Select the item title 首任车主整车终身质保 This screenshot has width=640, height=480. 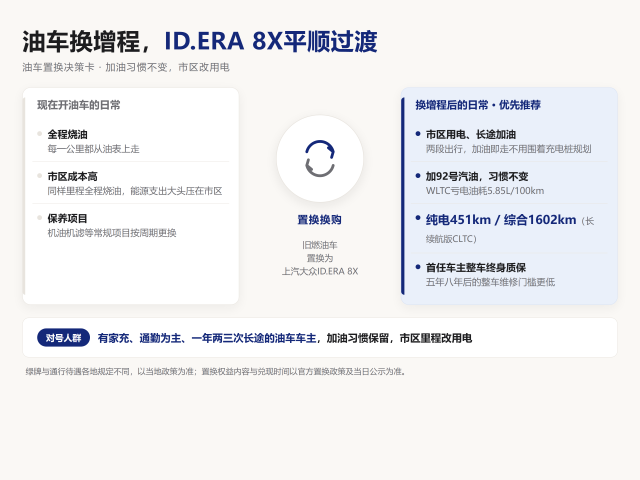click(x=476, y=268)
